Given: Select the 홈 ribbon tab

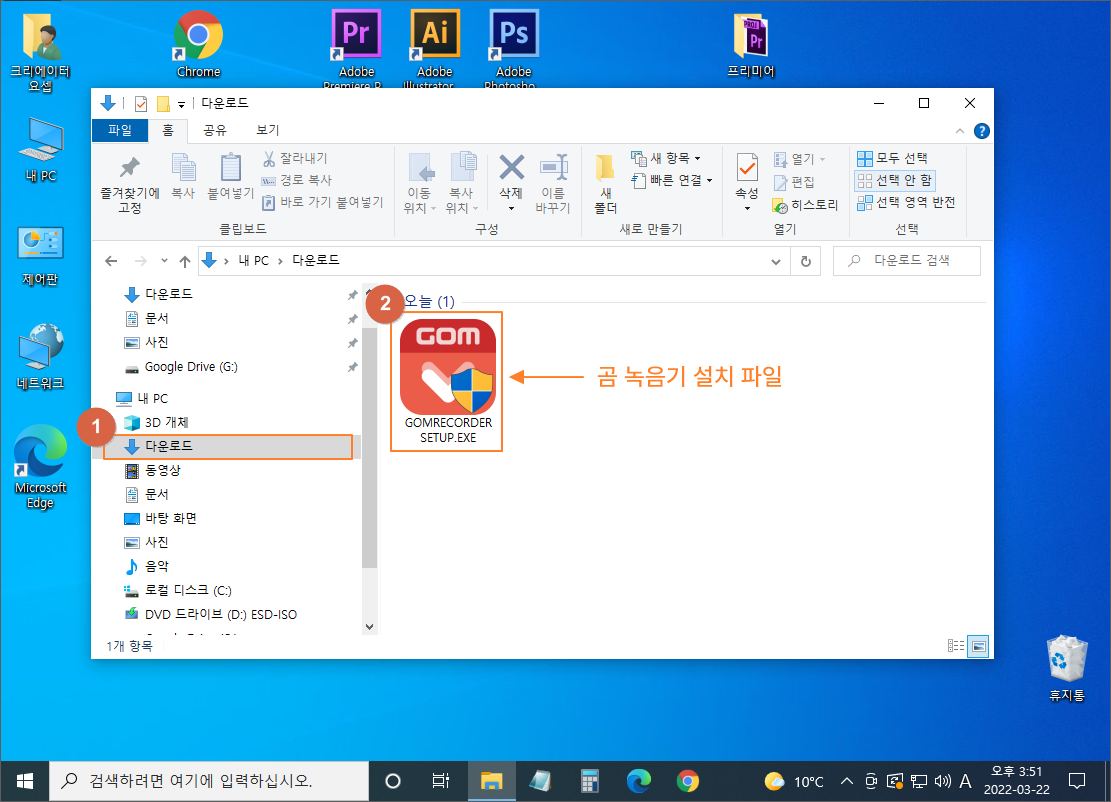Looking at the screenshot, I should [x=168, y=130].
